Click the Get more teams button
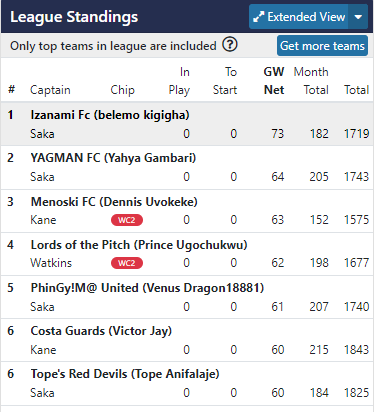375x412 pixels. (322, 46)
